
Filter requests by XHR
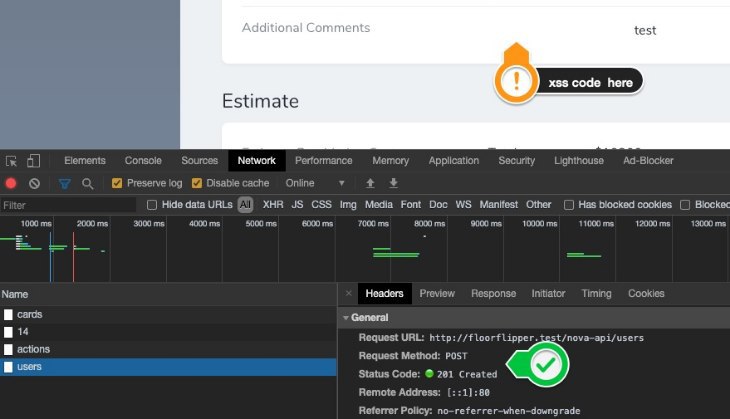(x=273, y=205)
